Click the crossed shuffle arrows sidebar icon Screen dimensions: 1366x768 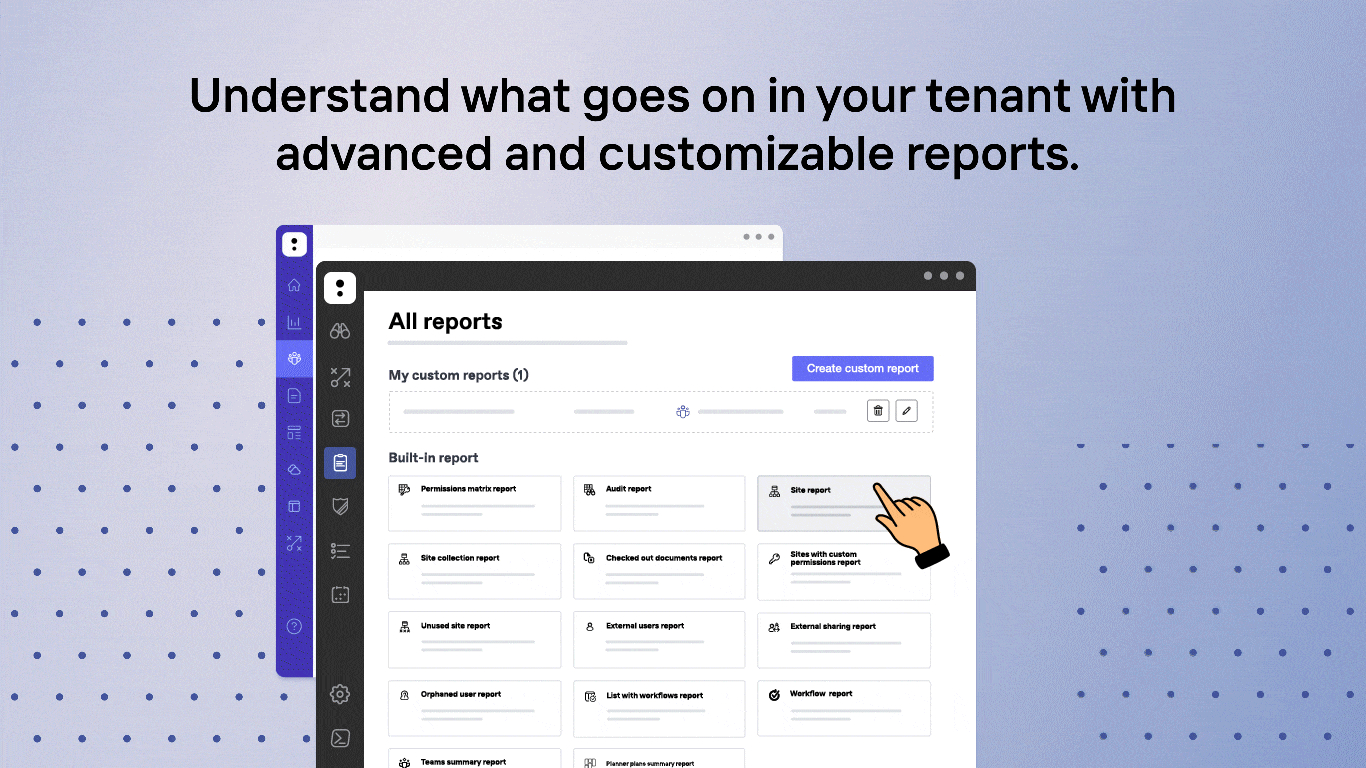(340, 376)
